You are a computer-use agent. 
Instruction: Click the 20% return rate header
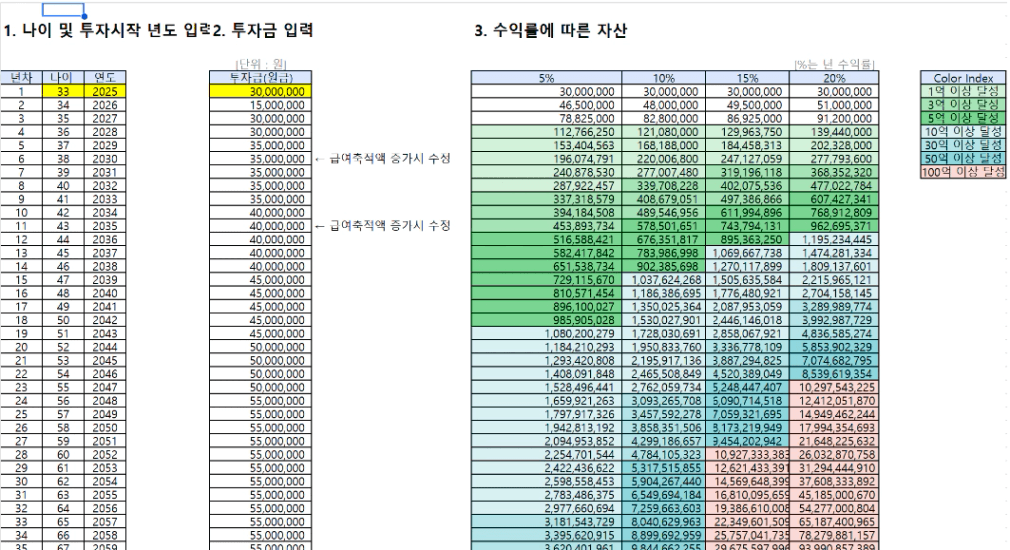[x=834, y=78]
